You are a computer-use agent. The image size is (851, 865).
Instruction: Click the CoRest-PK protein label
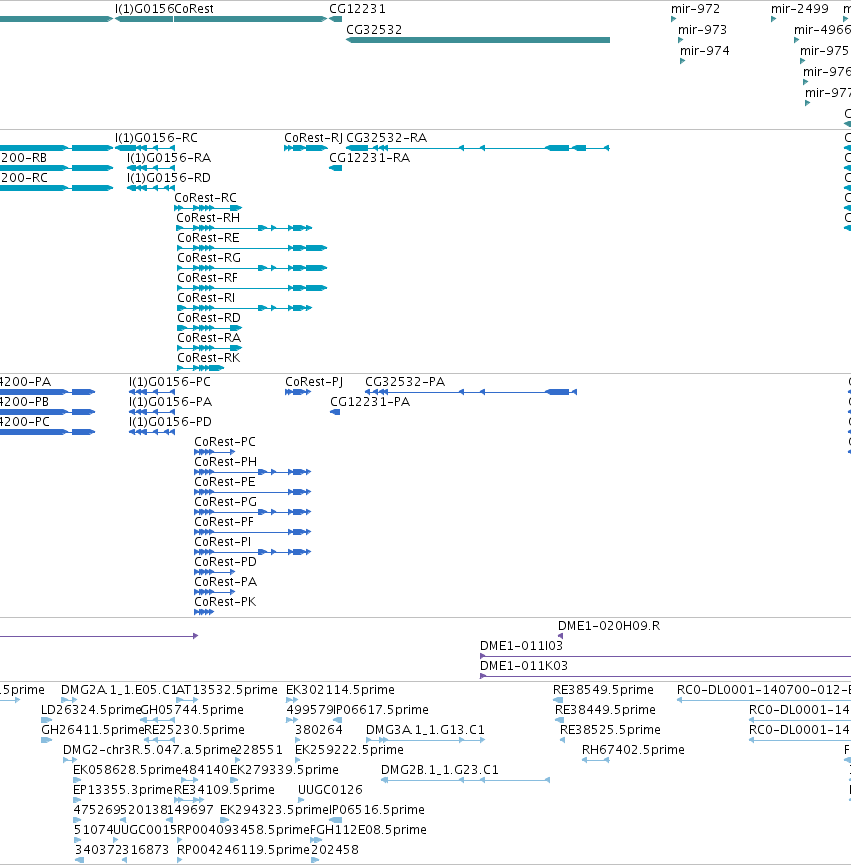click(225, 601)
